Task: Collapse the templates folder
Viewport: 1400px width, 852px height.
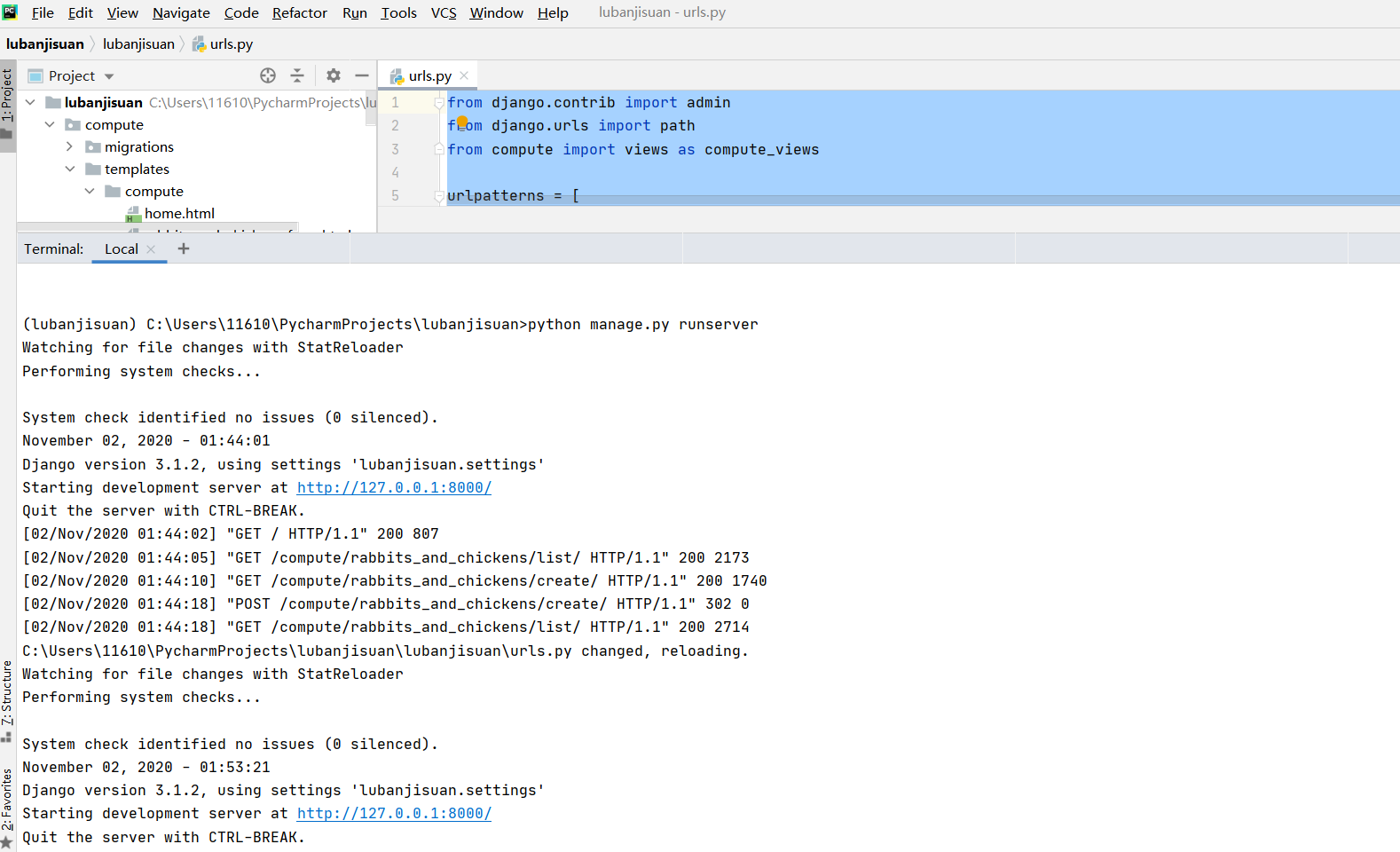Action: [x=69, y=169]
